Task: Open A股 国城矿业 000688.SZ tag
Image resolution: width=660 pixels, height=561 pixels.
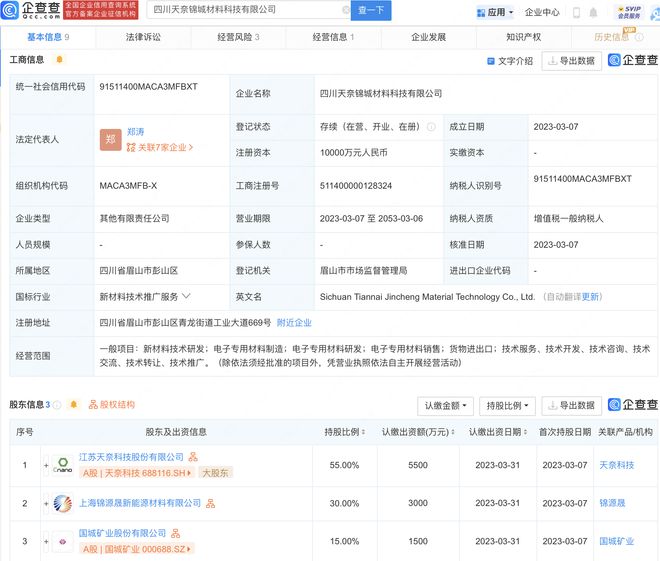Action: pos(137,549)
